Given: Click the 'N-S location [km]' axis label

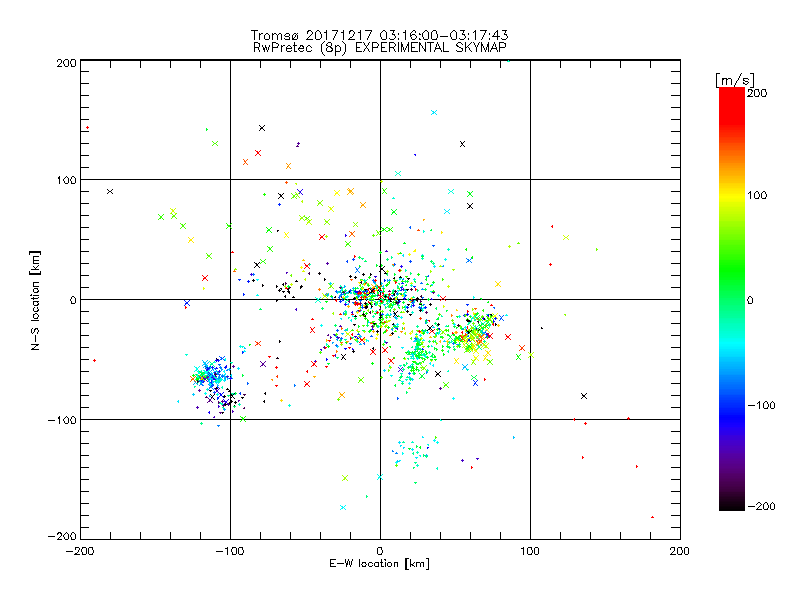Looking at the screenshot, I should click(35, 301).
